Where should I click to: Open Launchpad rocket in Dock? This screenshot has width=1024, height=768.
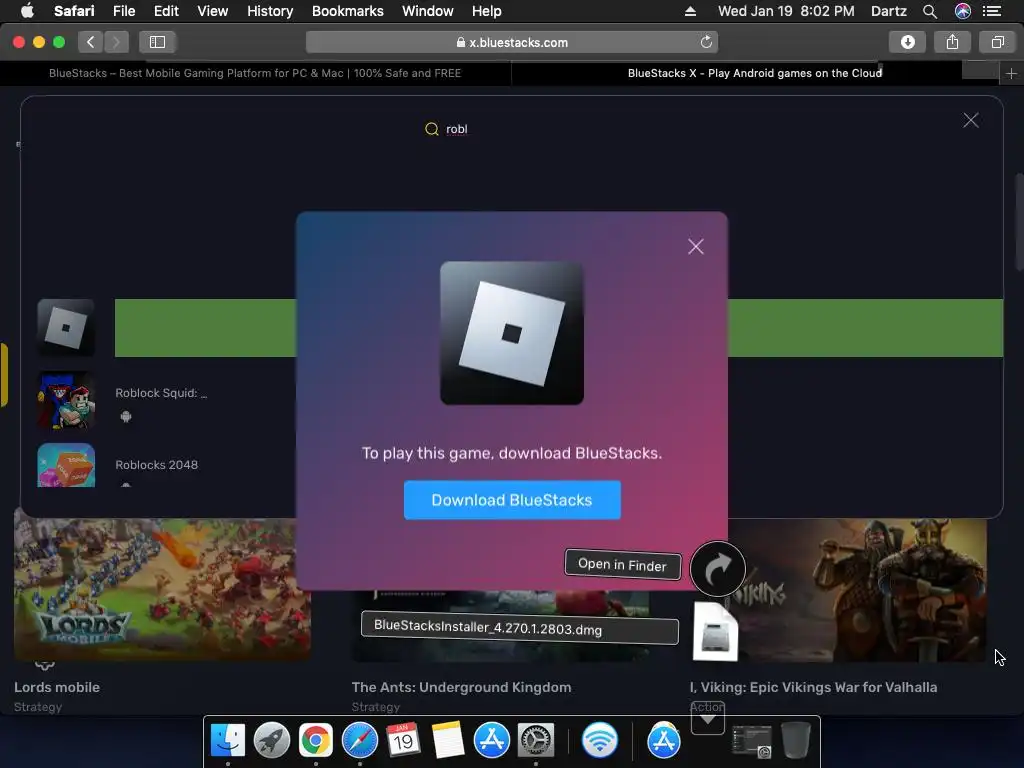(272, 741)
